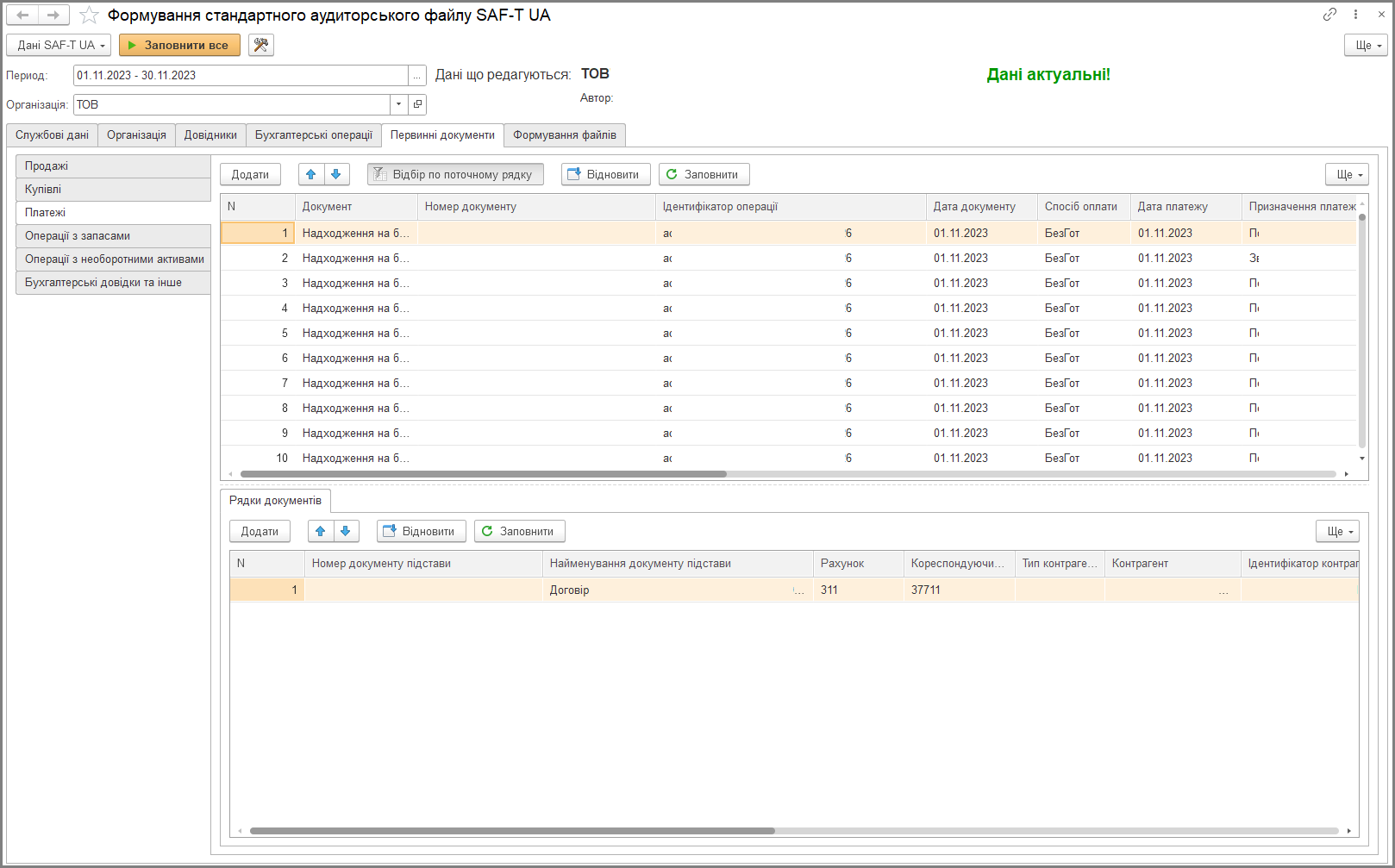Screen dimensions: 1395x868
Task: Switch to Бухгалтерські операції tab
Action: point(314,135)
